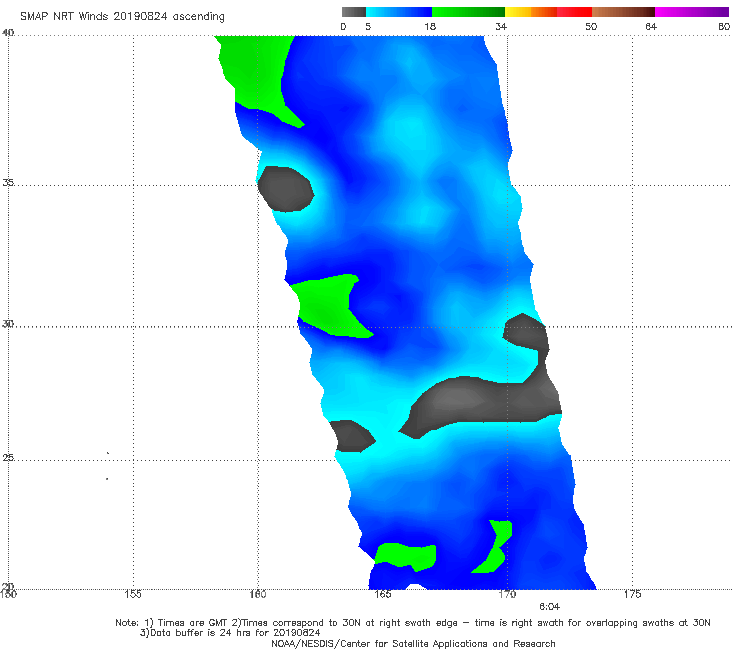Select the gray 0-5 segment of the colorbar
740x650 pixels.
tap(353, 12)
